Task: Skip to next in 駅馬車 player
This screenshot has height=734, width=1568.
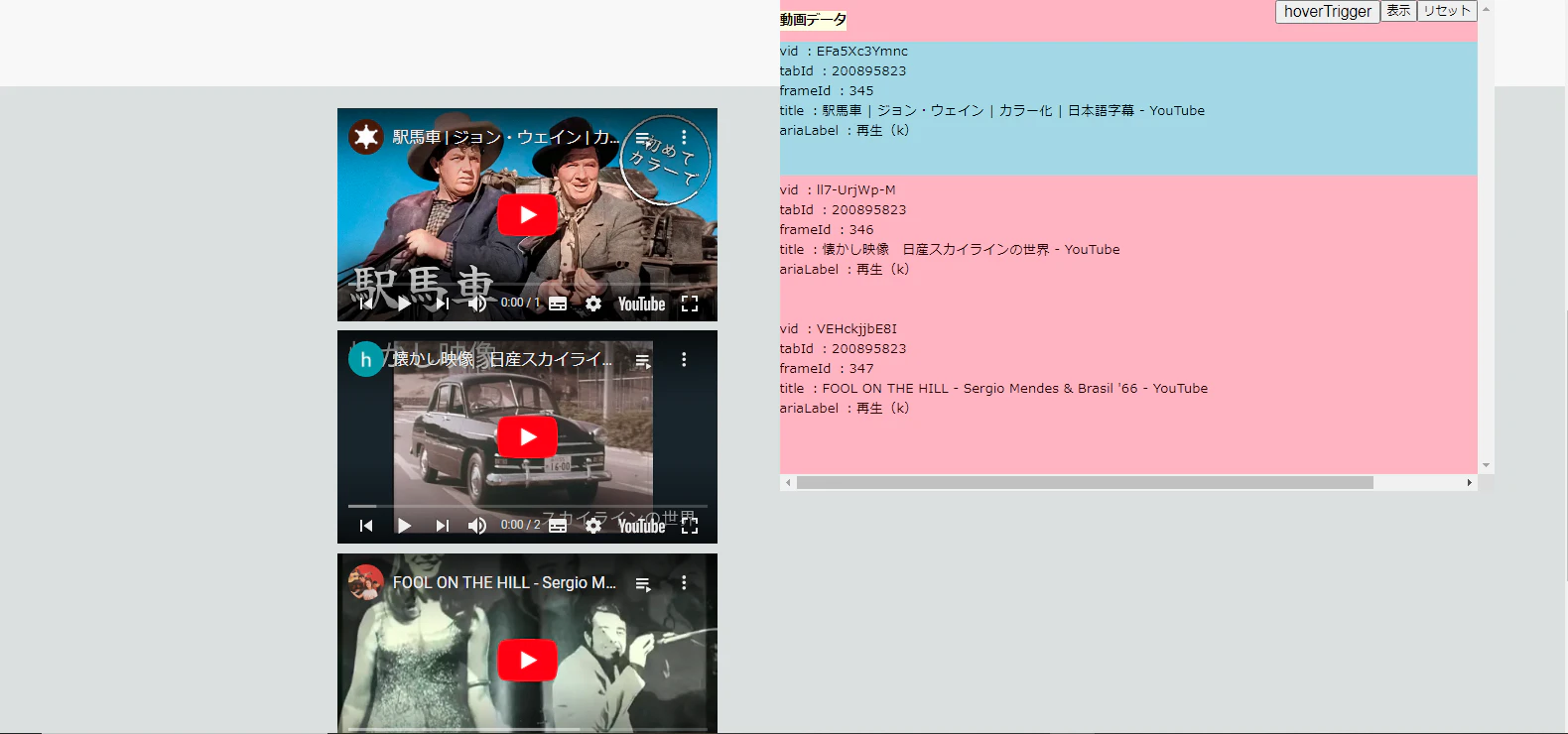Action: 442,304
